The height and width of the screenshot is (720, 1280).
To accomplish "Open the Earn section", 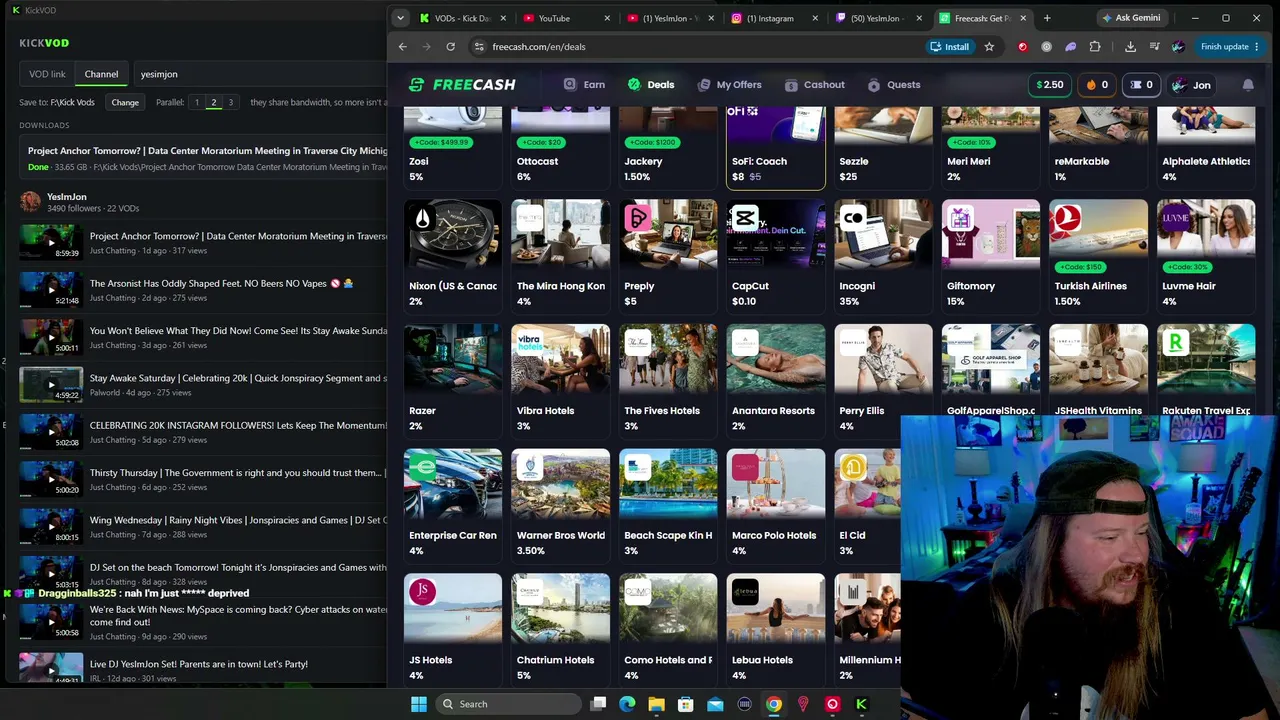I will coord(584,85).
